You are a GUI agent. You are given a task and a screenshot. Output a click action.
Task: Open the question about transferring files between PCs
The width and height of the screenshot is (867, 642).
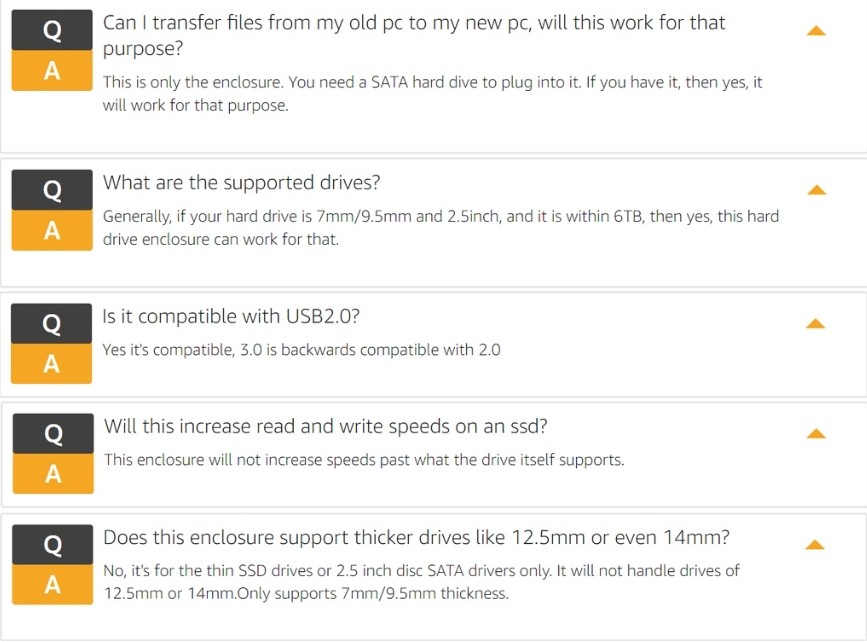pyautogui.click(x=414, y=35)
